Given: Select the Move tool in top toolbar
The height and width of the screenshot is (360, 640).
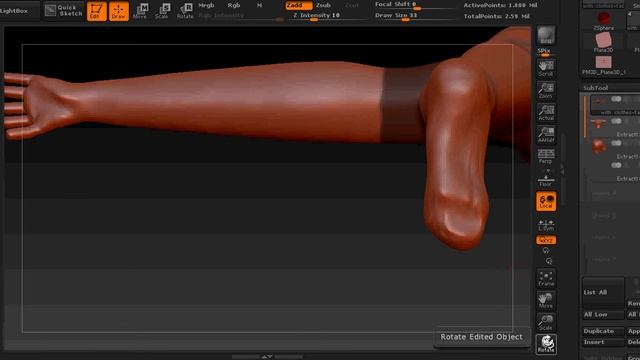Looking at the screenshot, I should coord(140,11).
